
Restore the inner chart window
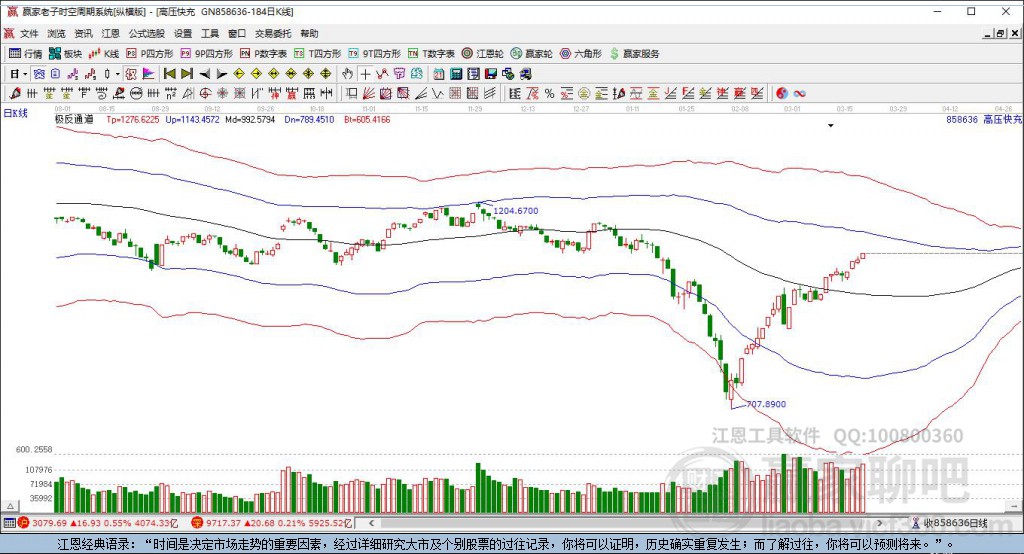pos(1000,33)
